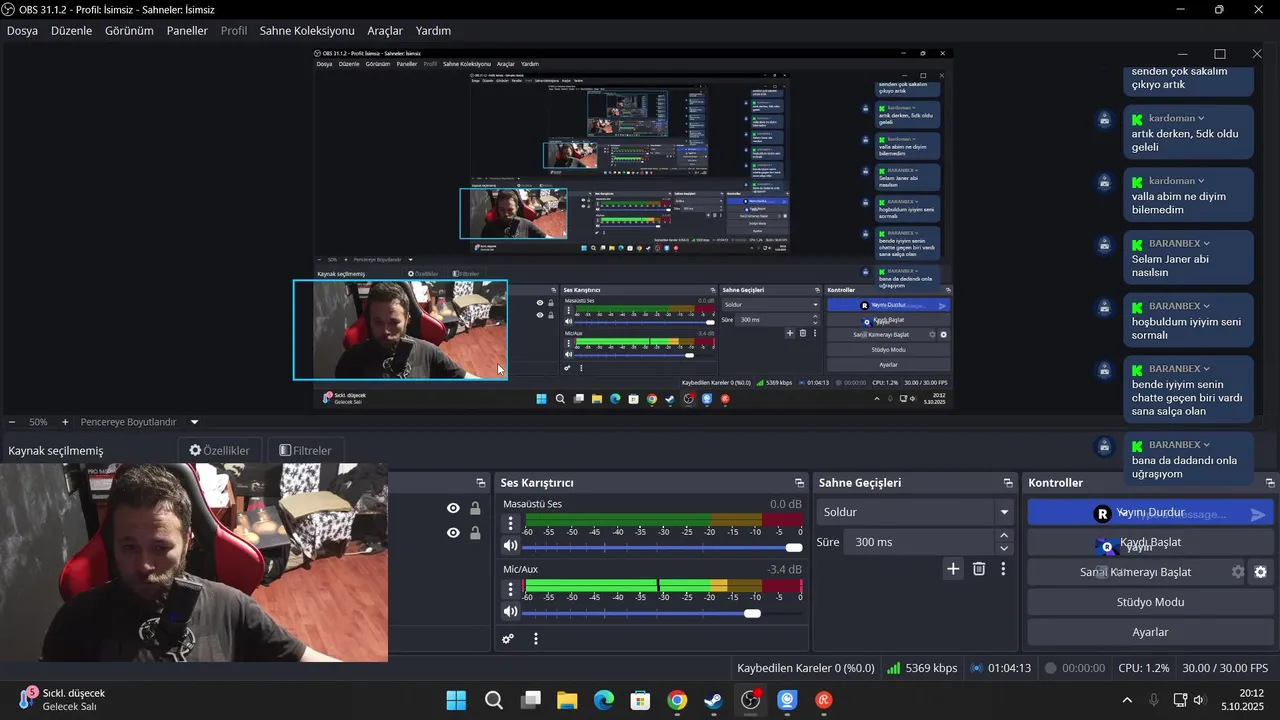Stop streaming with Yayını Durdur
1280x720 pixels.
pos(1150,512)
